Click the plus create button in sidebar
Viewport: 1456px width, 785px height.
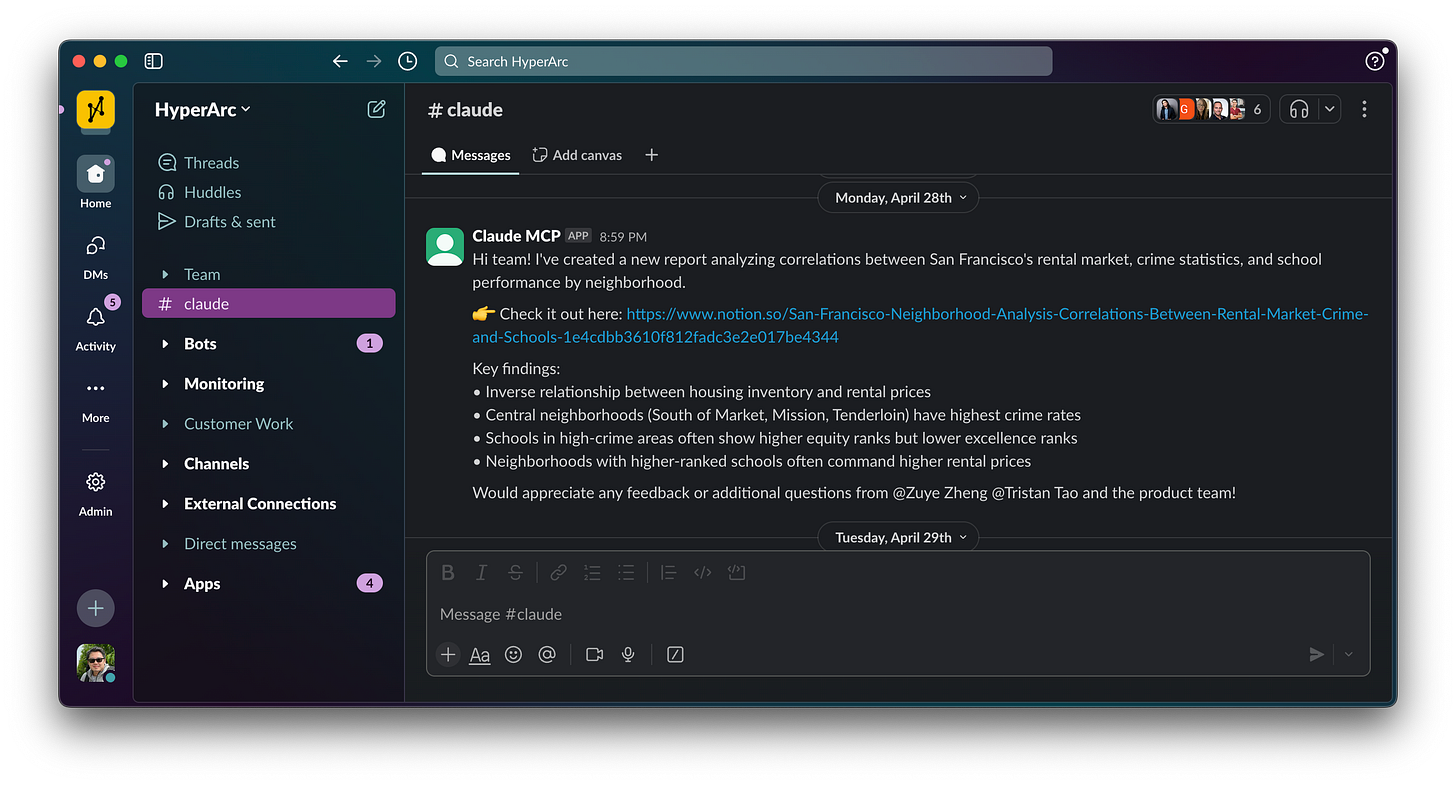(96, 608)
